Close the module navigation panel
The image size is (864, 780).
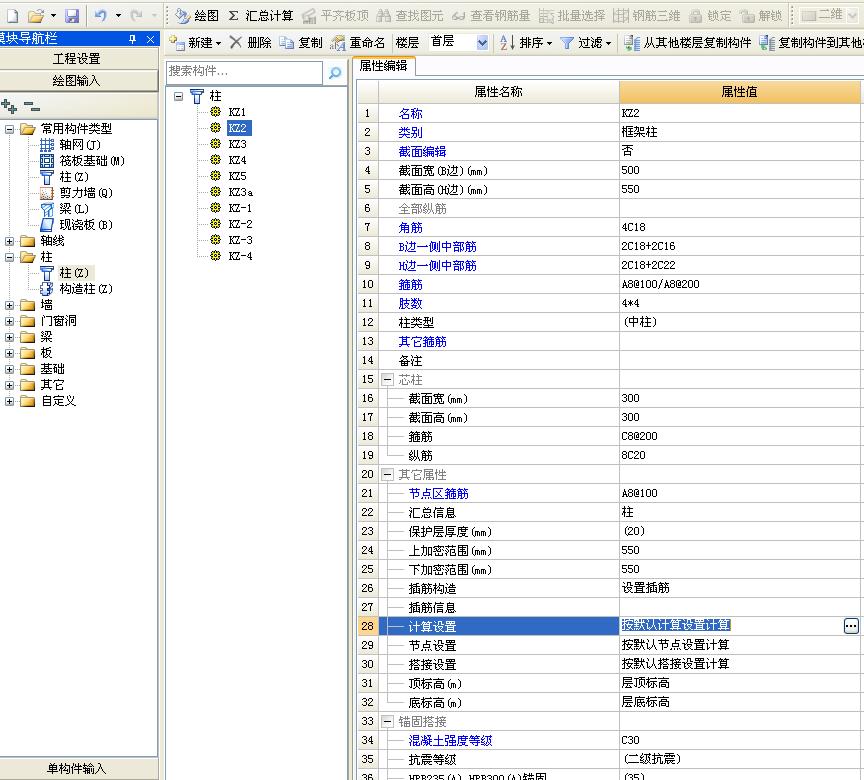(150, 39)
